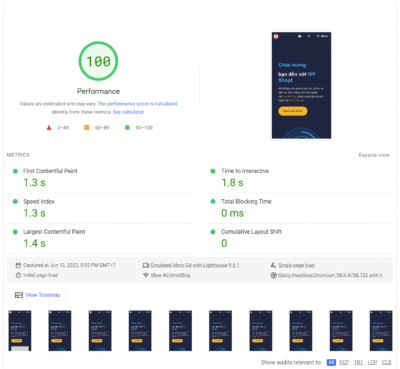This screenshot has height=369, width=400.
Task: Select the LCP audits filter
Action: pyautogui.click(x=372, y=362)
